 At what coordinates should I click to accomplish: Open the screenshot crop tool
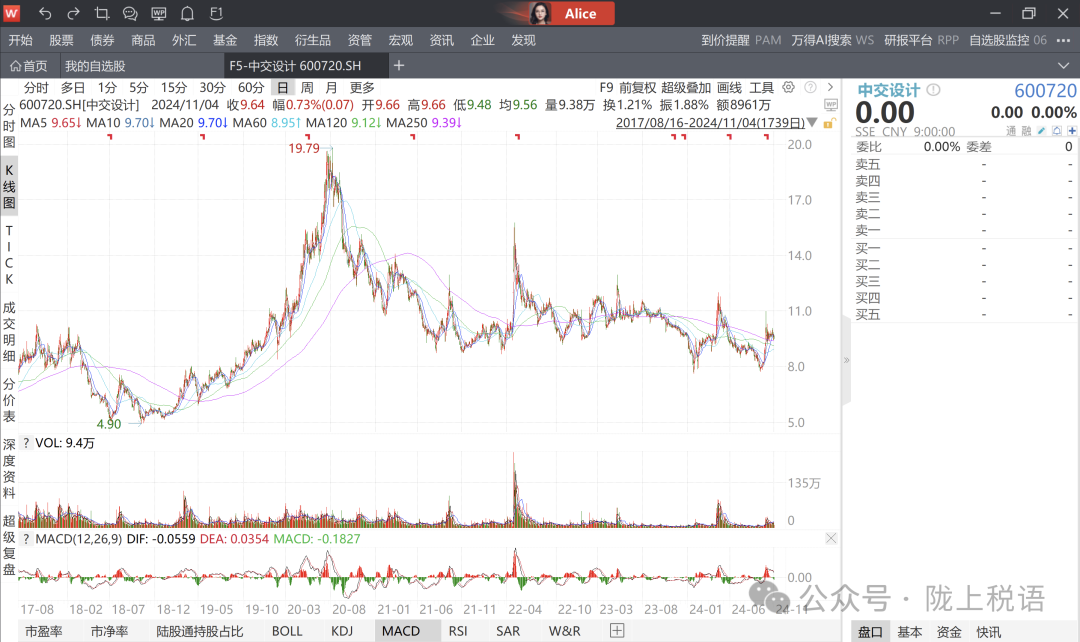tap(102, 13)
